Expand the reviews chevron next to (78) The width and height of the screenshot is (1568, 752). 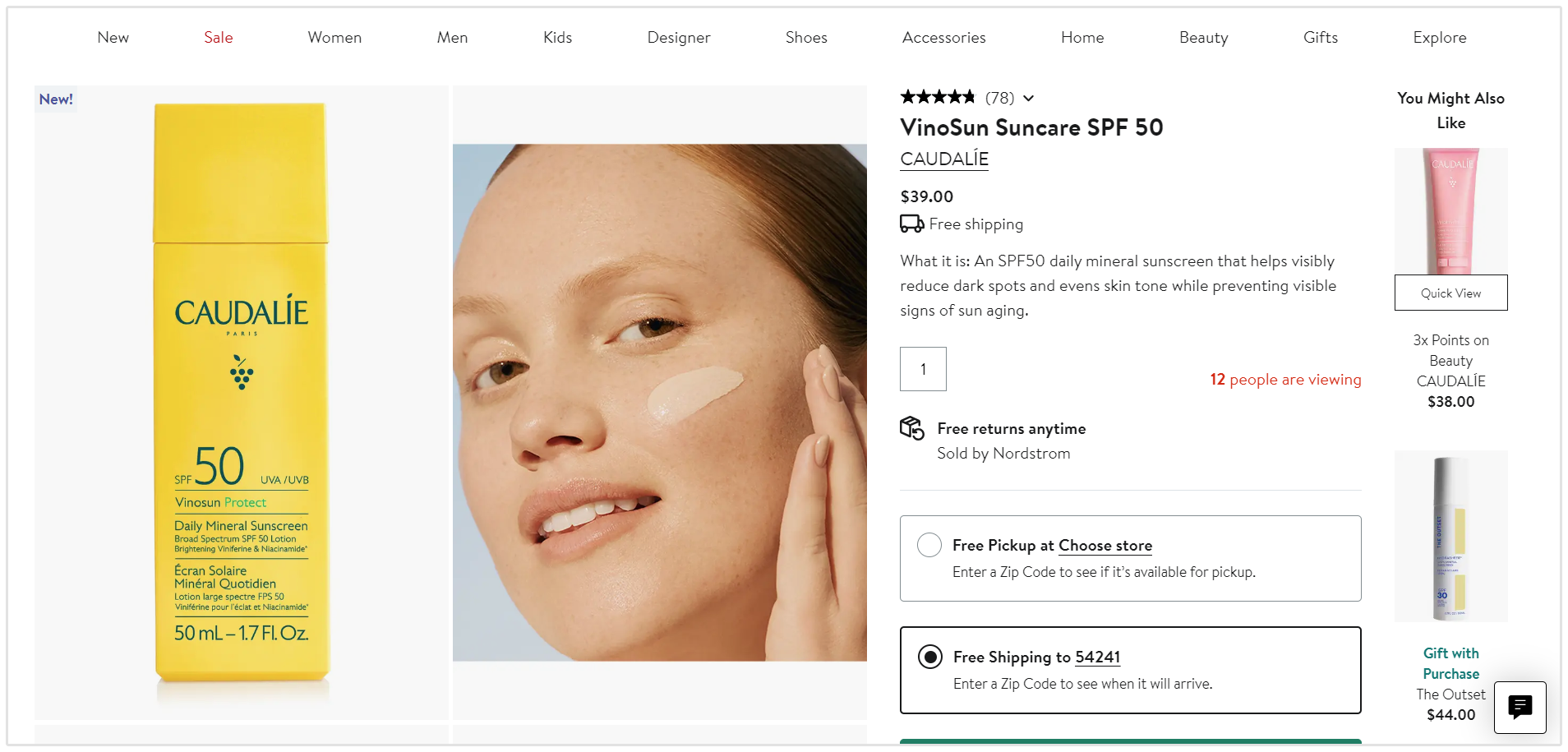(x=1028, y=99)
